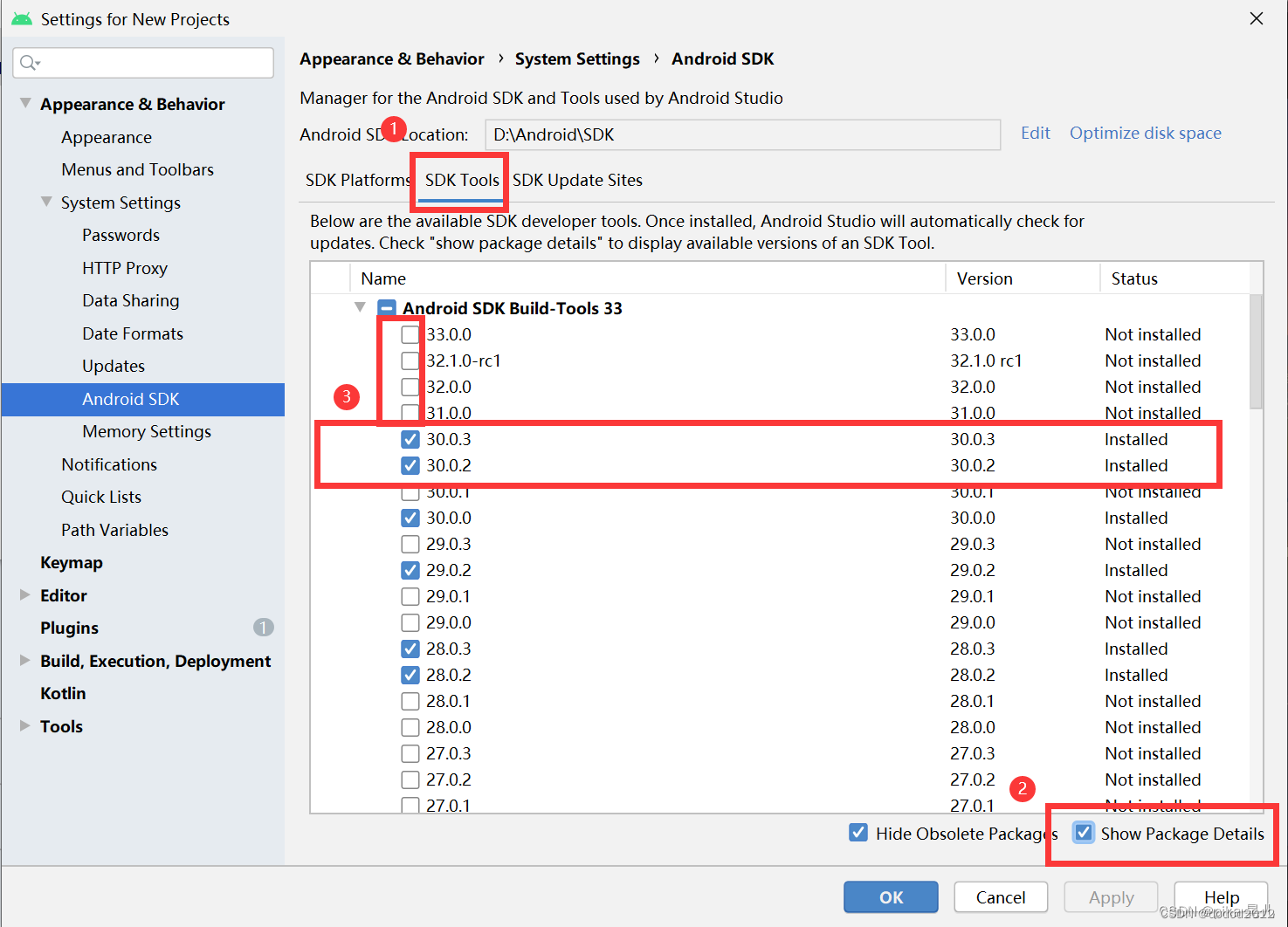Uncheck the 30.0.2 build-tools checkbox
Screen dimensions: 1288x927
pyautogui.click(x=410, y=465)
